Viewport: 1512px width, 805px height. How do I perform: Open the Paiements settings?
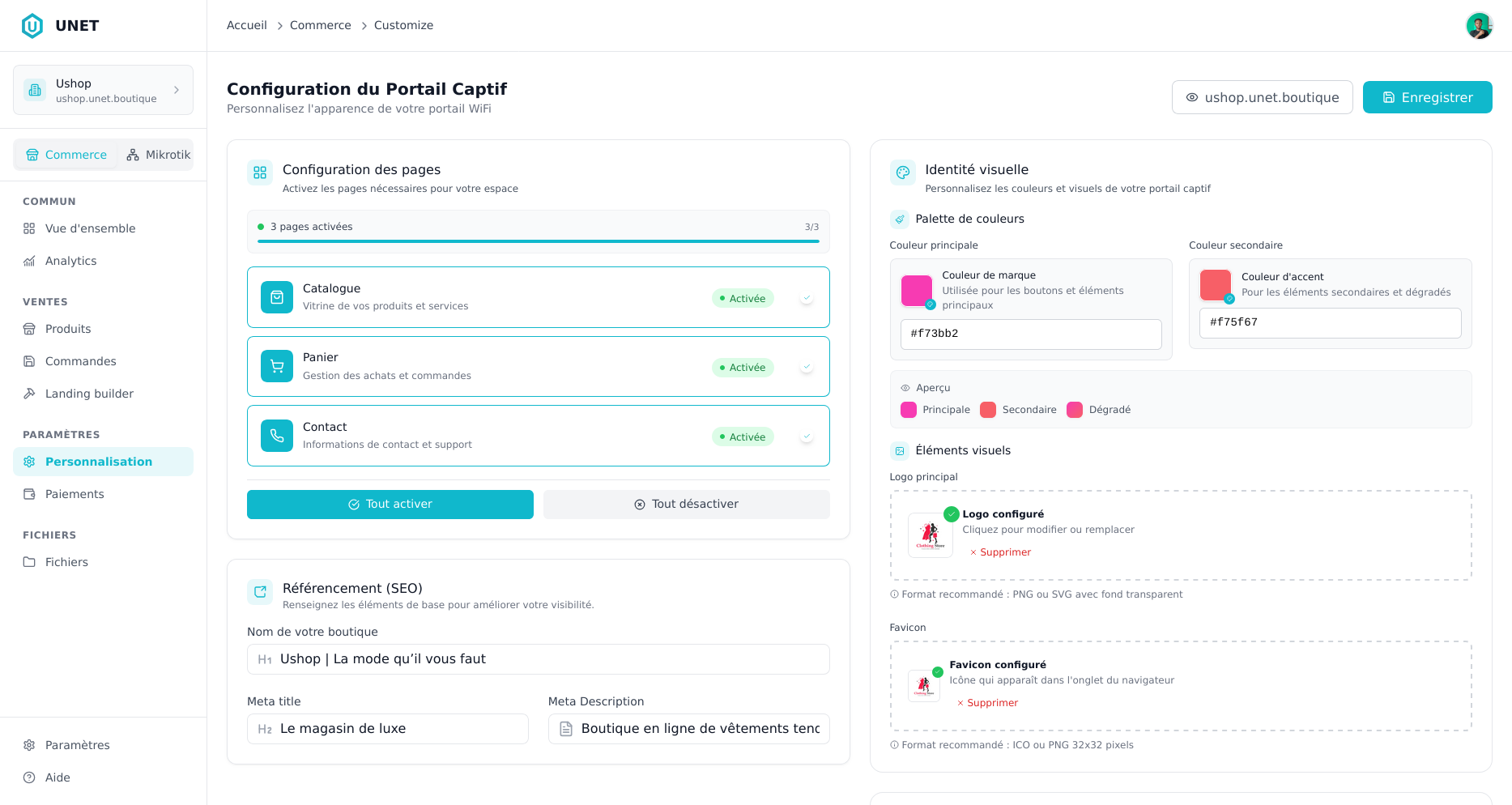click(74, 494)
